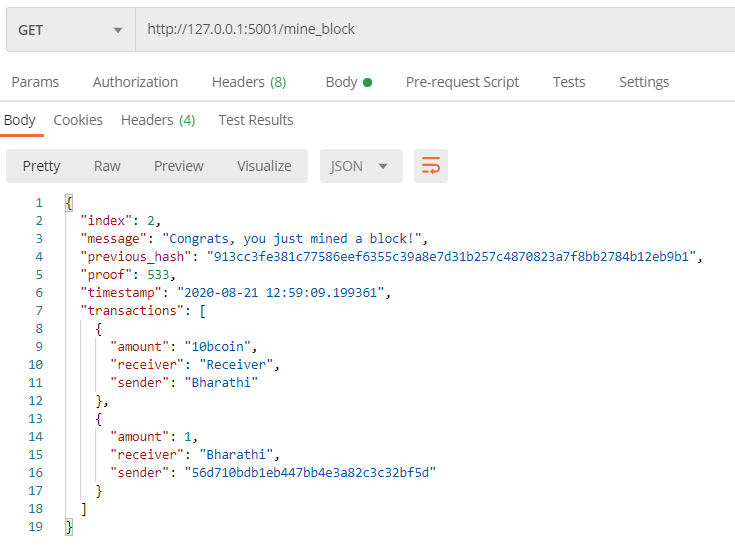Select the response Body tab

point(19,120)
